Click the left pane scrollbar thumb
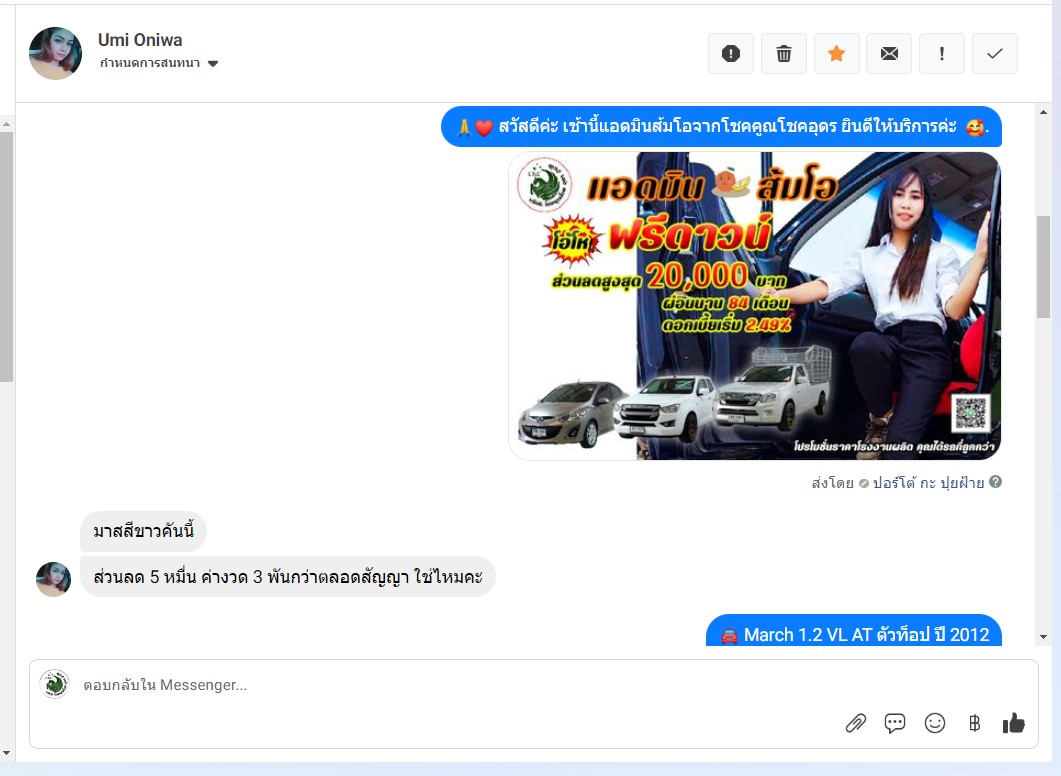The width and height of the screenshot is (1061, 776). tap(6, 257)
